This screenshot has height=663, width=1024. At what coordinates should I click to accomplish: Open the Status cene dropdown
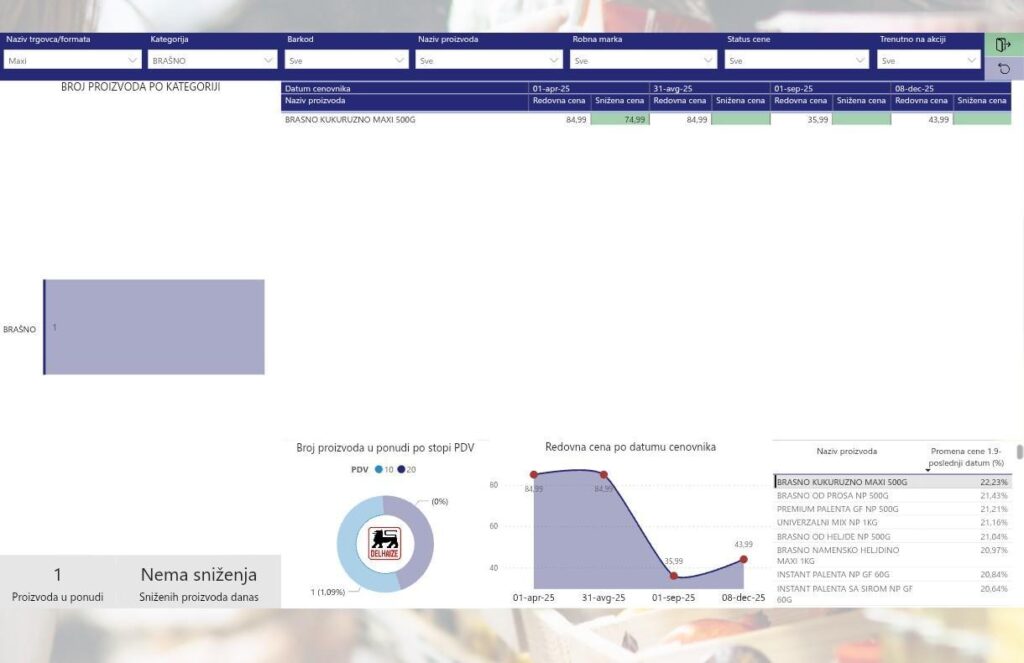coord(798,60)
